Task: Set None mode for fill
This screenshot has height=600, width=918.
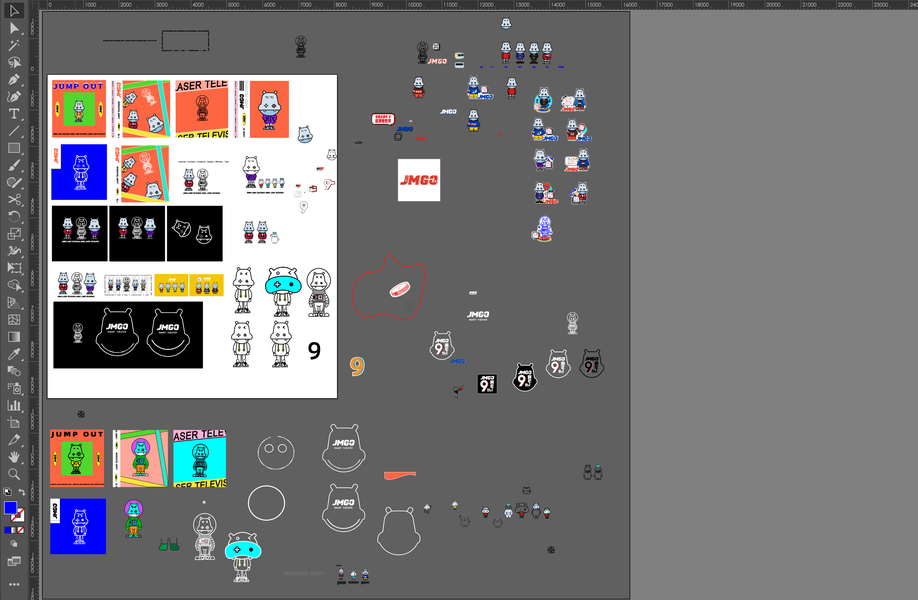Action: [x=20, y=530]
